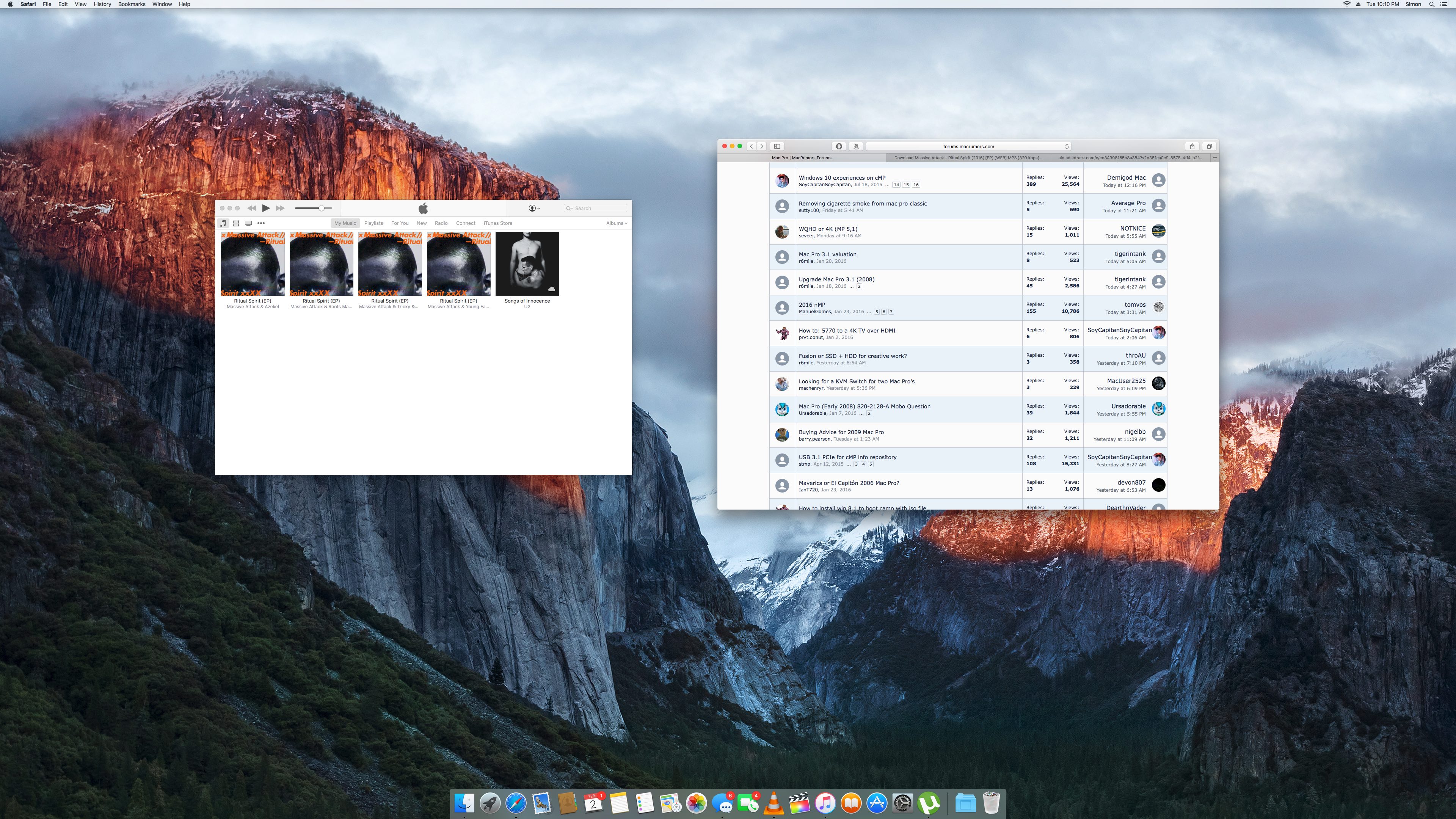This screenshot has height=819, width=1456.
Task: Toggle the Safari sidebar button
Action: (777, 146)
